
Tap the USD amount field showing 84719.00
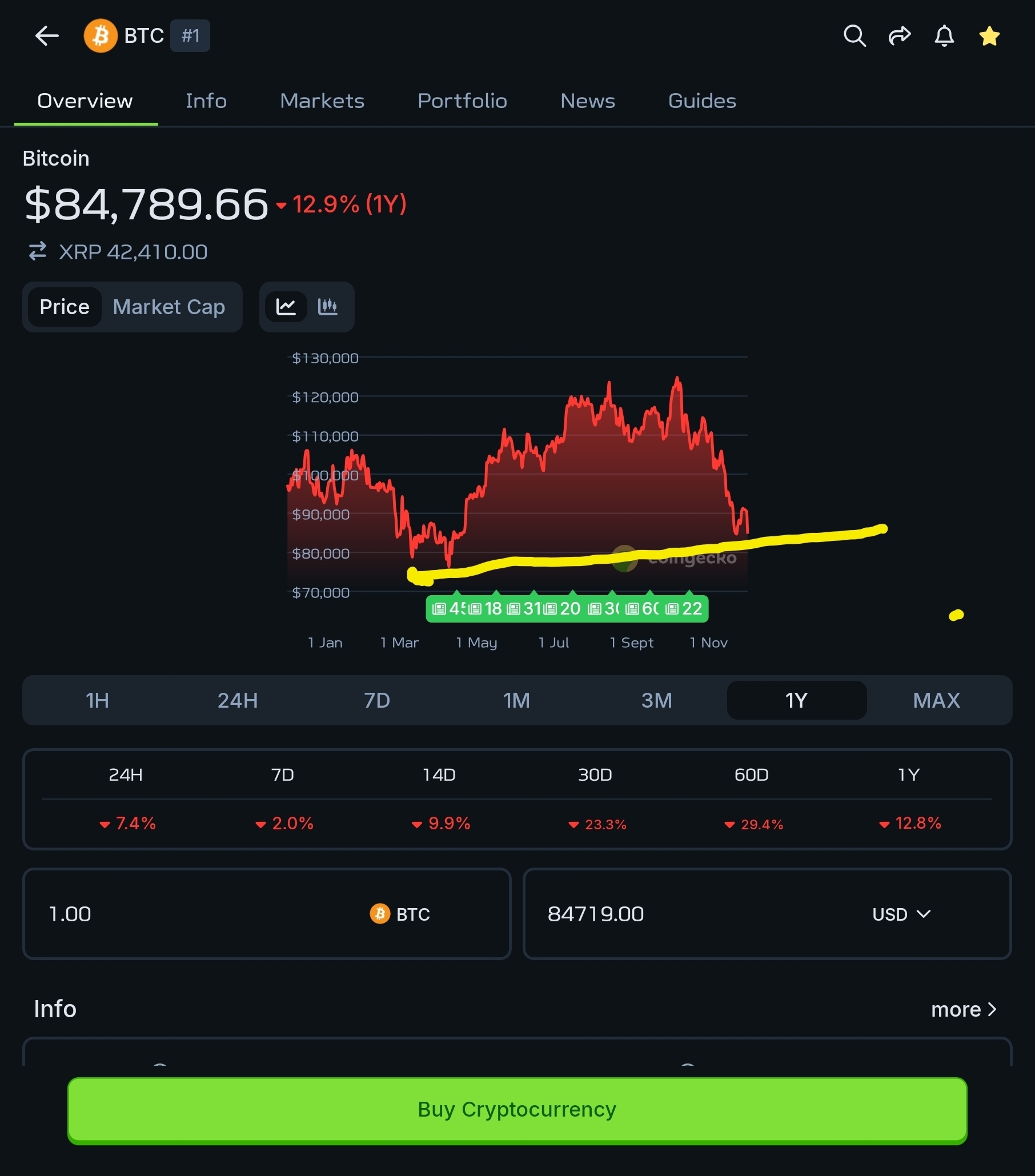point(767,914)
